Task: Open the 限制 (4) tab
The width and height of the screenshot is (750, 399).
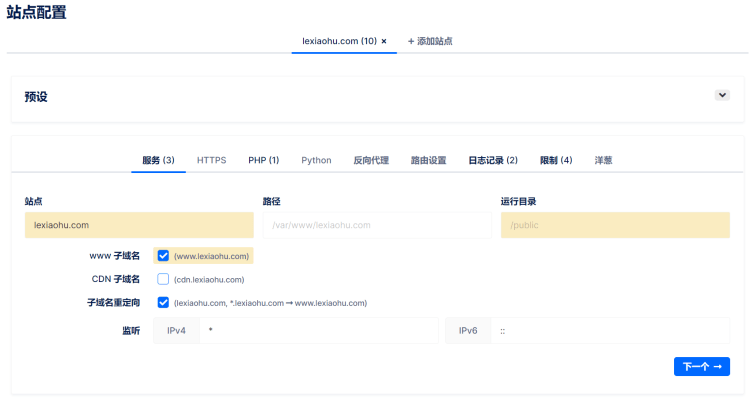Action: 556,160
